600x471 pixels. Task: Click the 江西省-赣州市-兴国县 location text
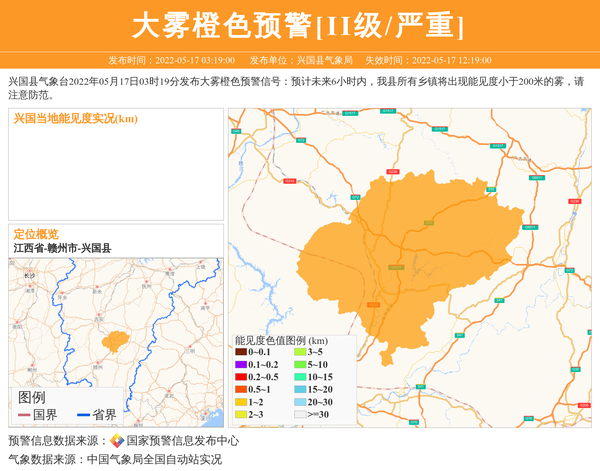(62, 248)
